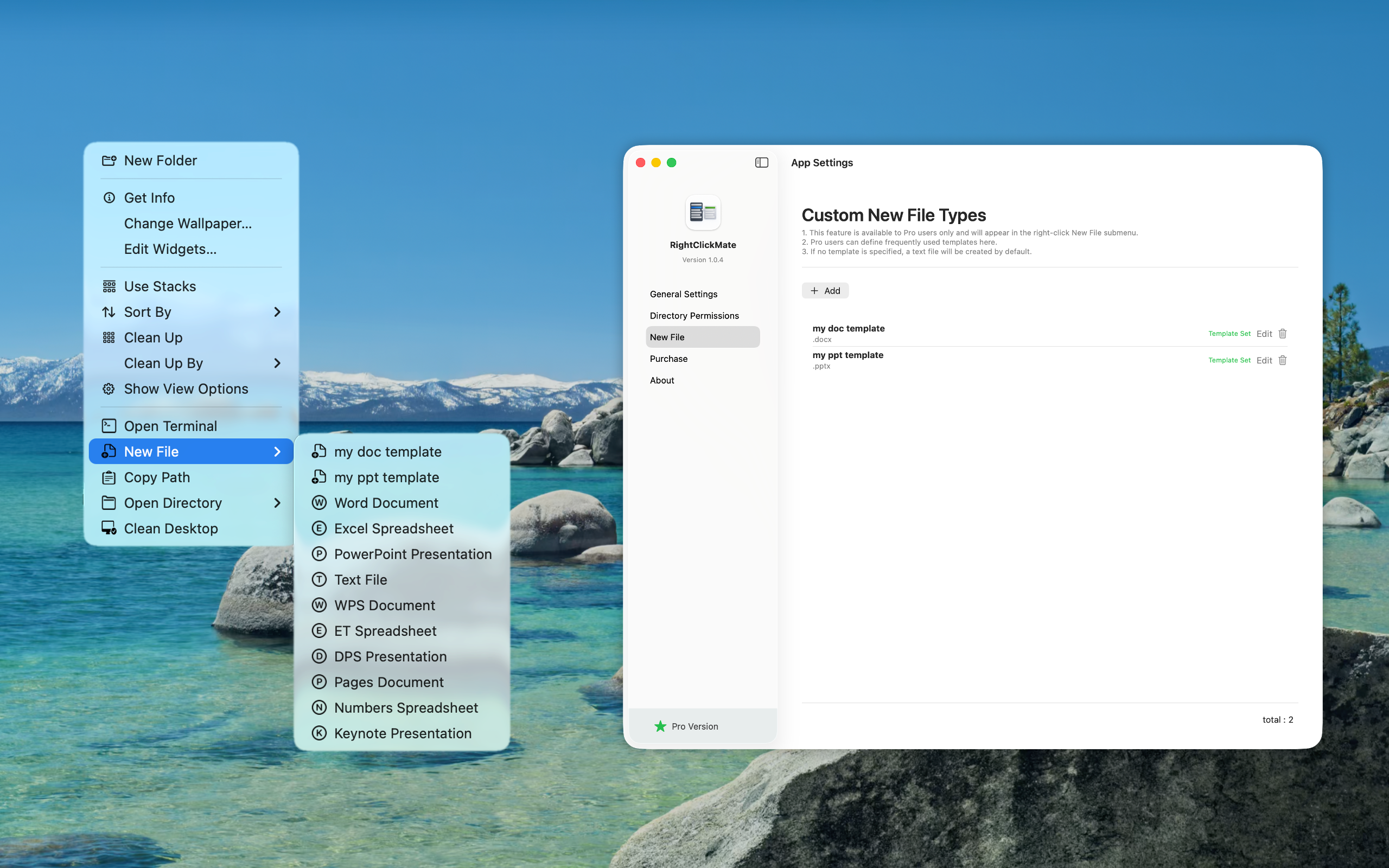The width and height of the screenshot is (1389, 868).
Task: Select Numbers Spreadsheet in New File submenu
Action: pyautogui.click(x=402, y=708)
